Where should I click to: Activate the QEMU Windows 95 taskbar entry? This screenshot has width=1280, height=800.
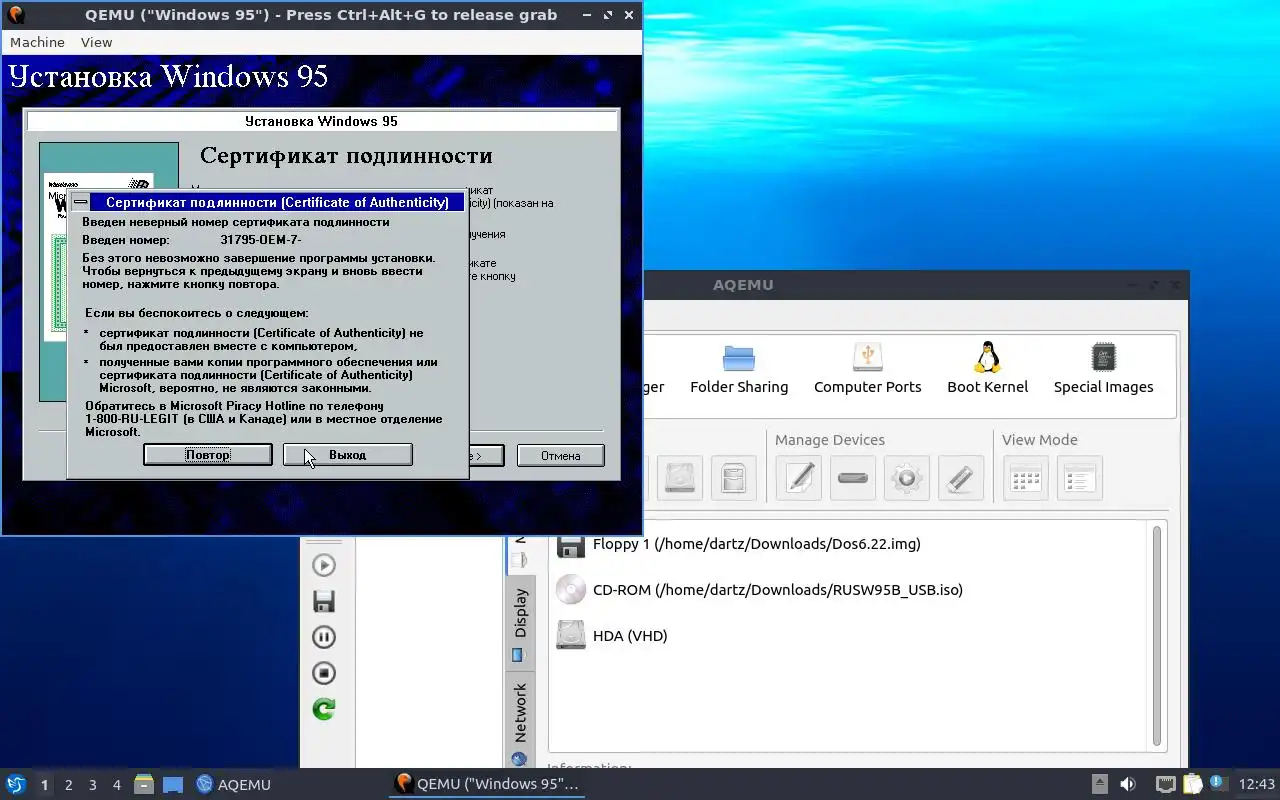tap(487, 784)
